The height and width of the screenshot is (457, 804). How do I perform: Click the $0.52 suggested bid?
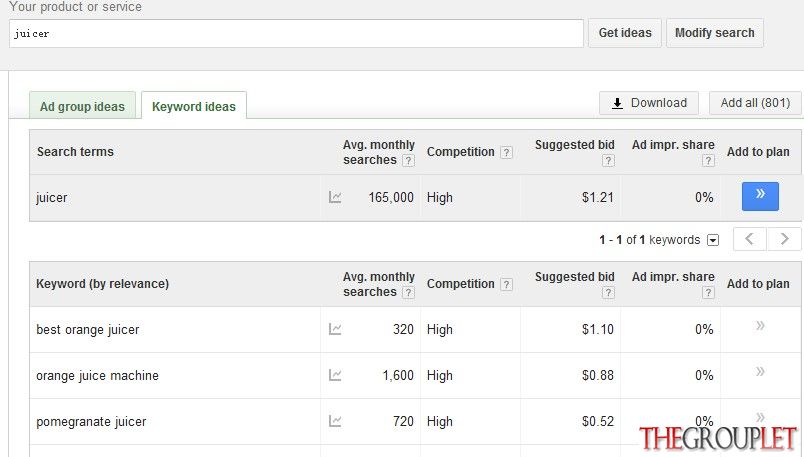click(598, 422)
